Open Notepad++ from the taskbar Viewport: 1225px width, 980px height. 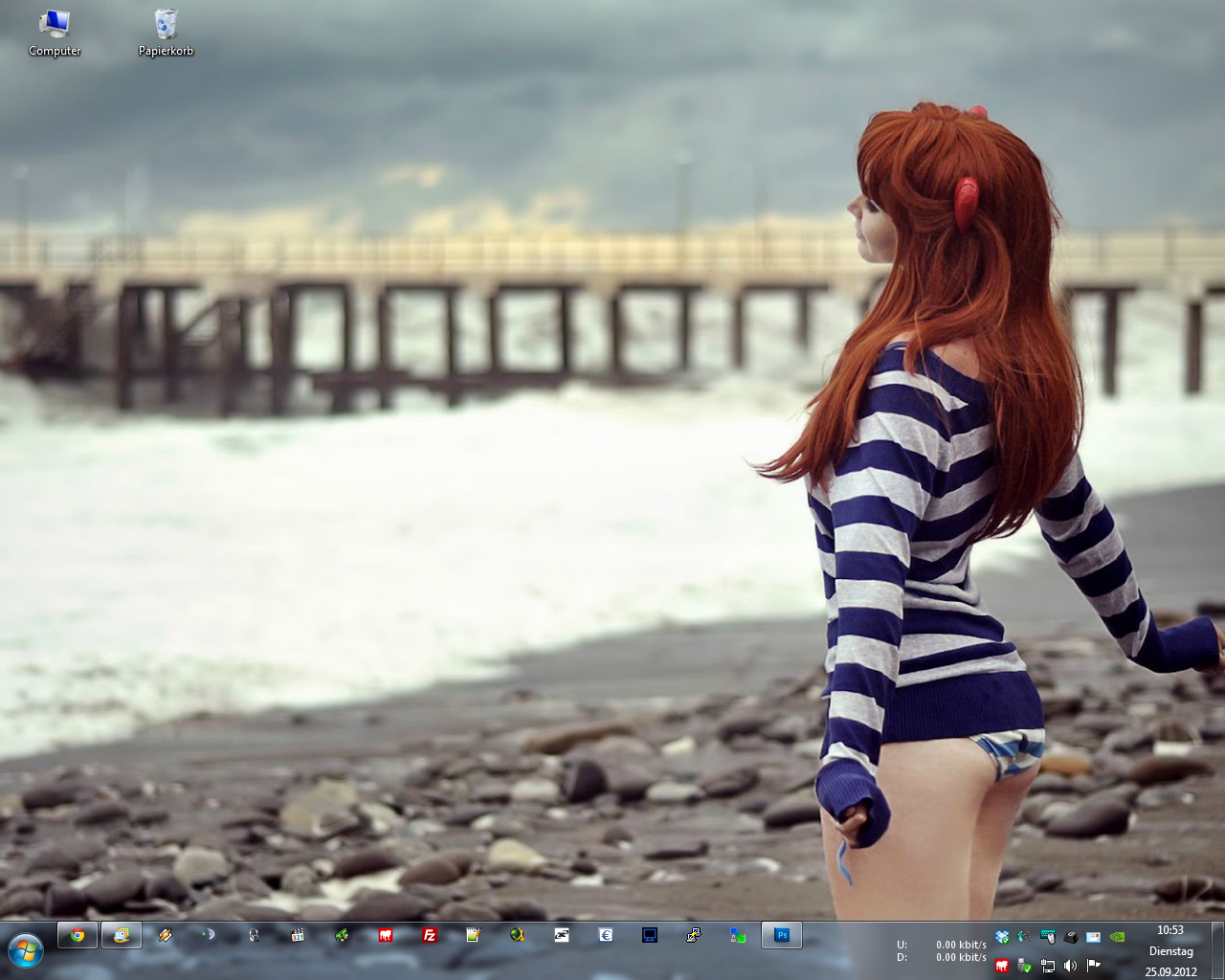coord(474,935)
